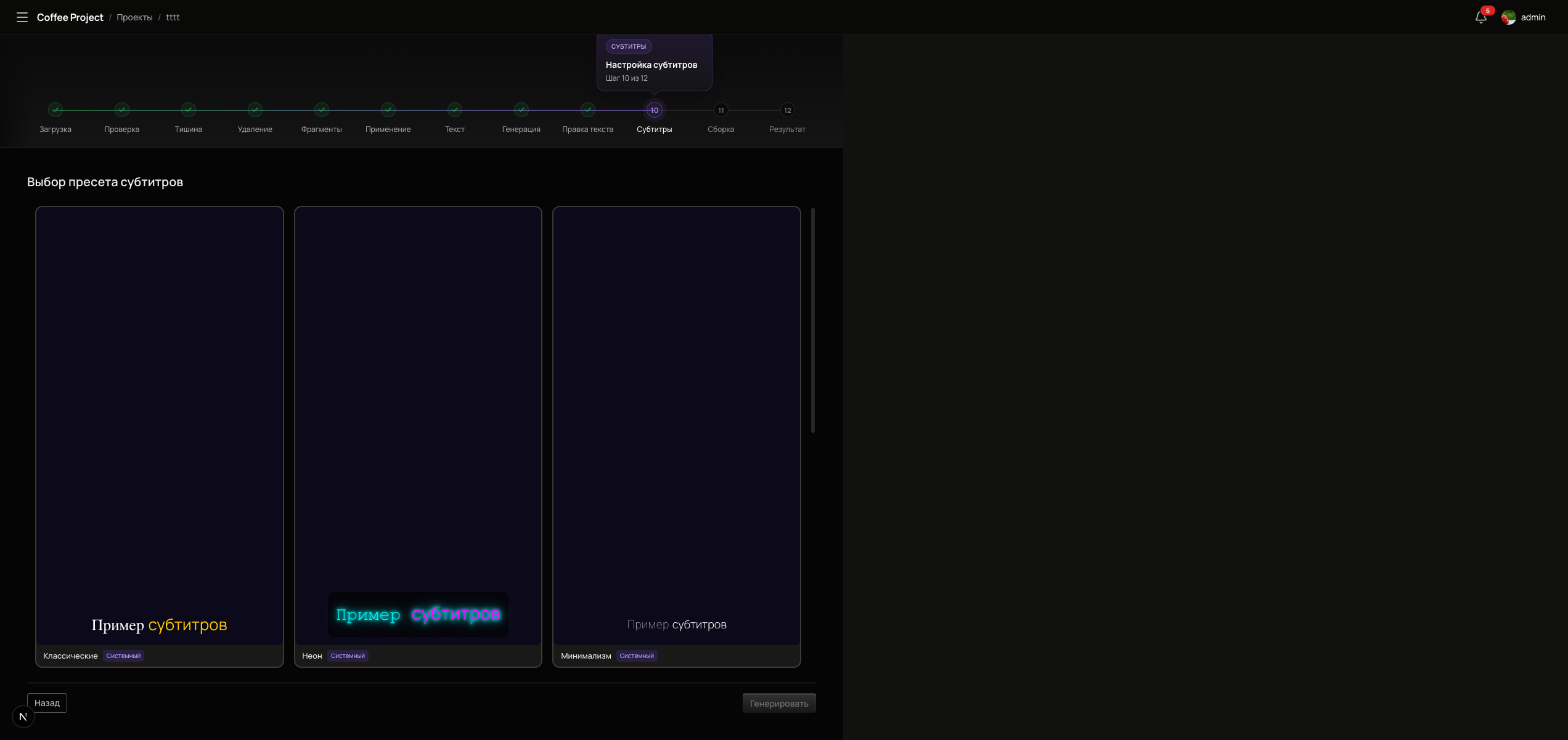Click the admin user avatar
This screenshot has width=1568, height=740.
point(1508,17)
